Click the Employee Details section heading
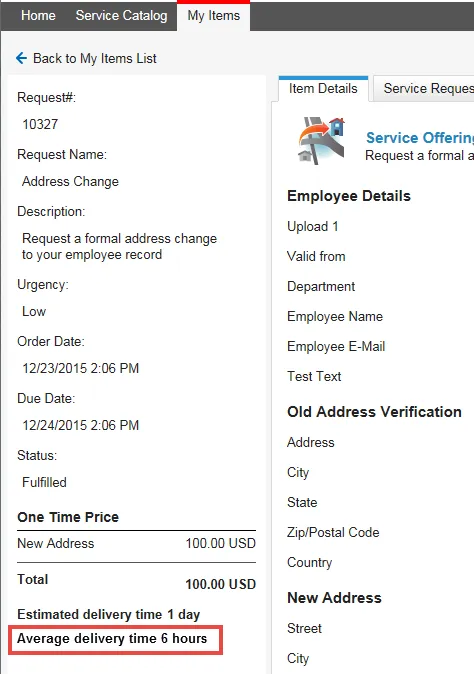The width and height of the screenshot is (474, 674). (349, 196)
